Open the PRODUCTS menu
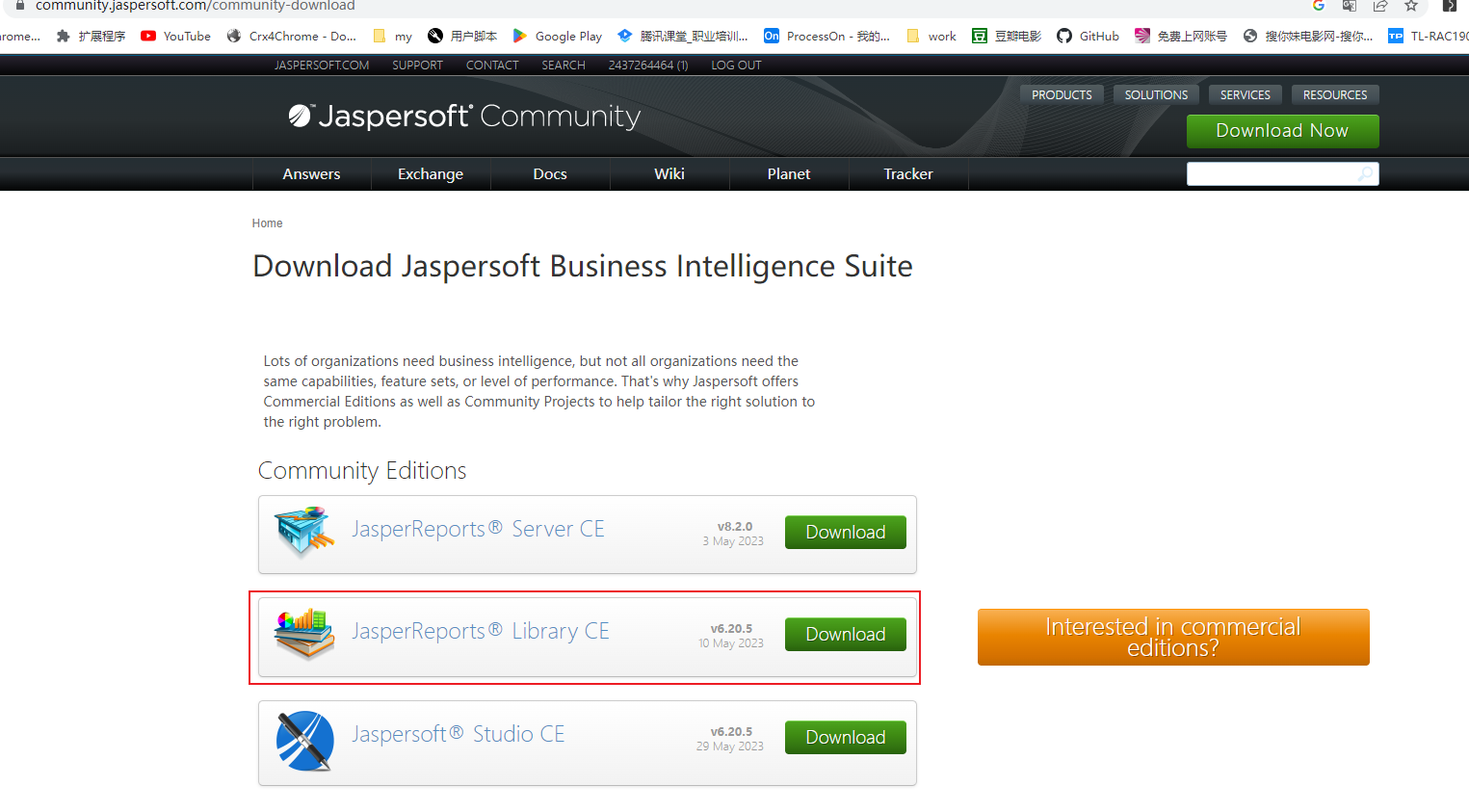The height and width of the screenshot is (812, 1469). (1062, 94)
